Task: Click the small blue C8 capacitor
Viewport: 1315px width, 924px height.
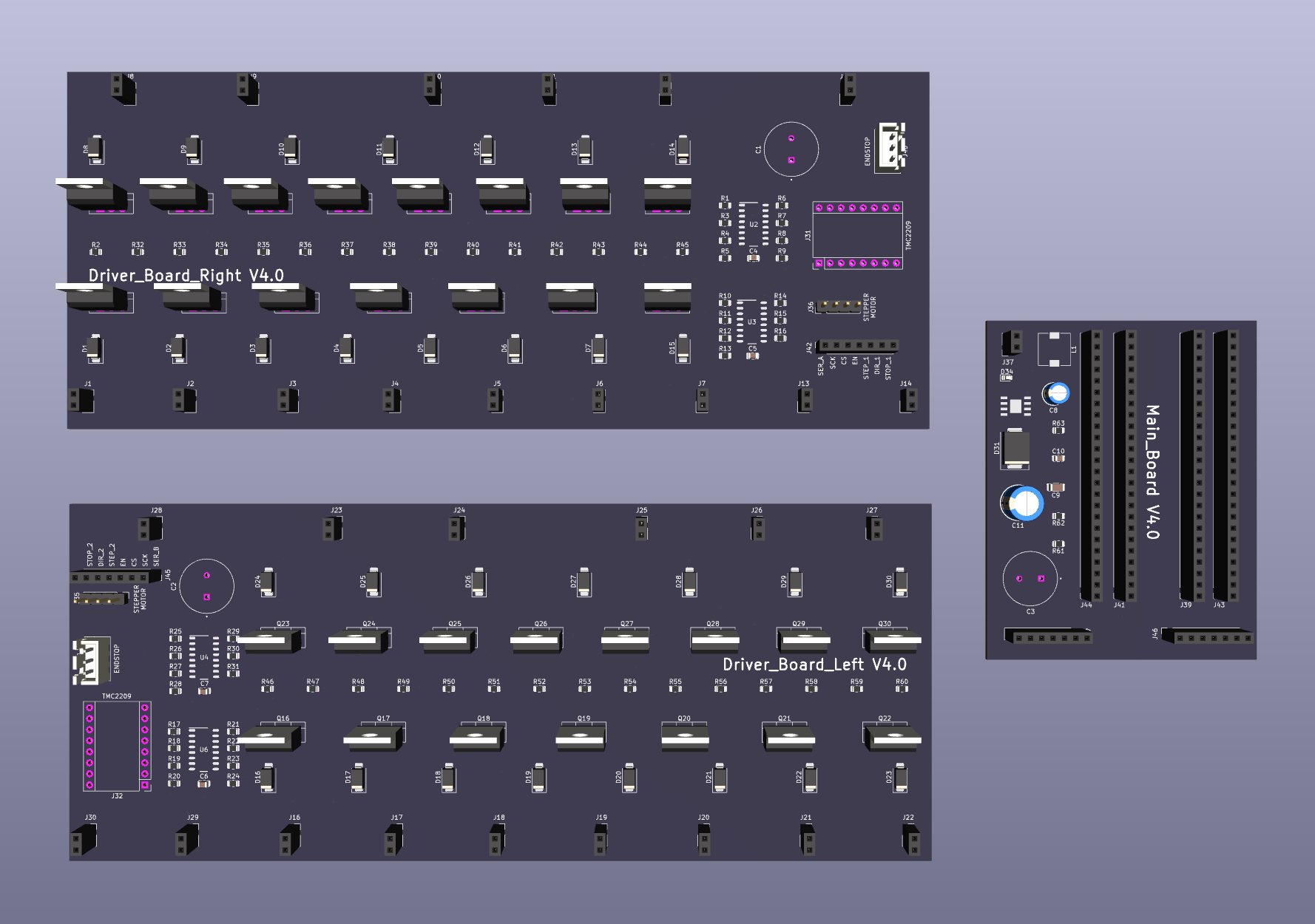Action: [1056, 393]
